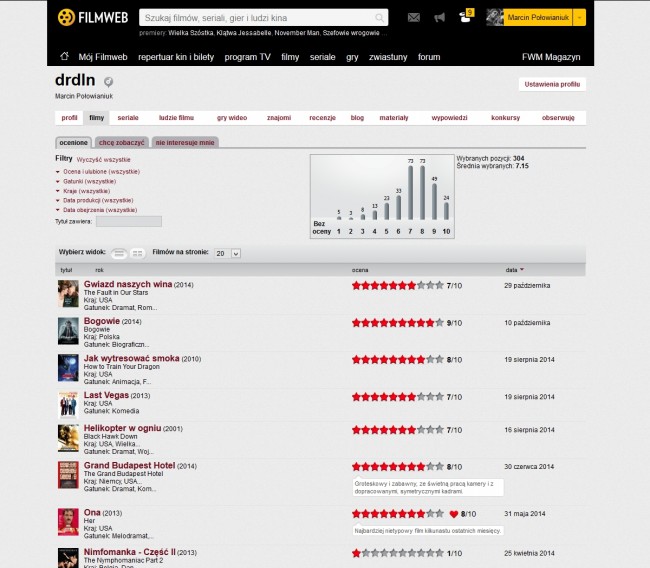Image resolution: width=650 pixels, height=568 pixels.
Task: Open the user menu dropdown arrow
Action: coord(579,17)
